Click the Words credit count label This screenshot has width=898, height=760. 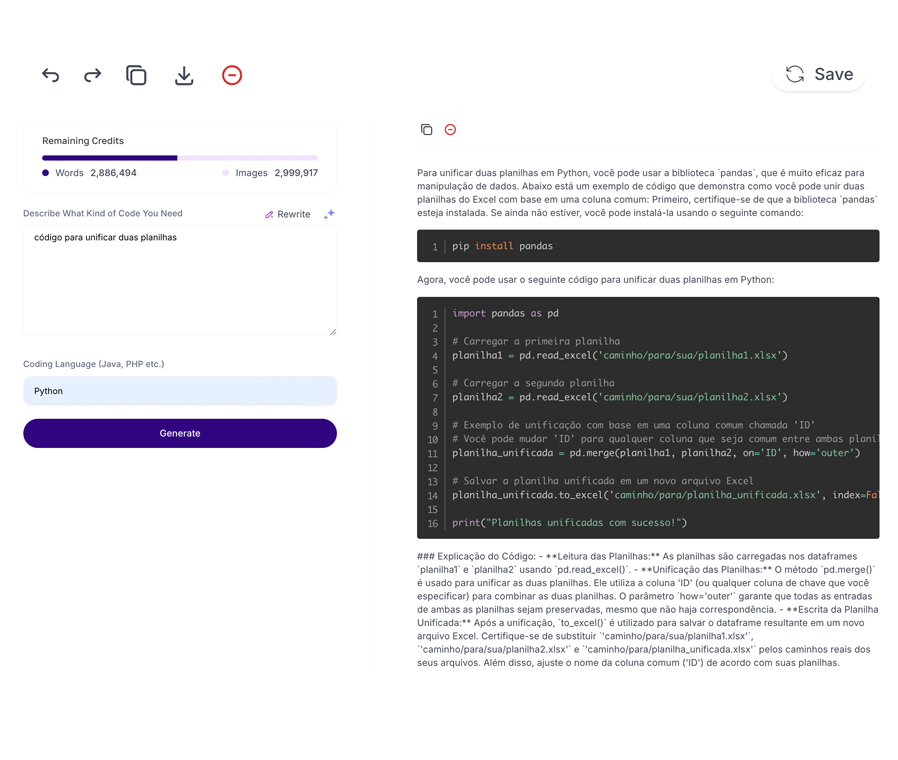pyautogui.click(x=90, y=173)
